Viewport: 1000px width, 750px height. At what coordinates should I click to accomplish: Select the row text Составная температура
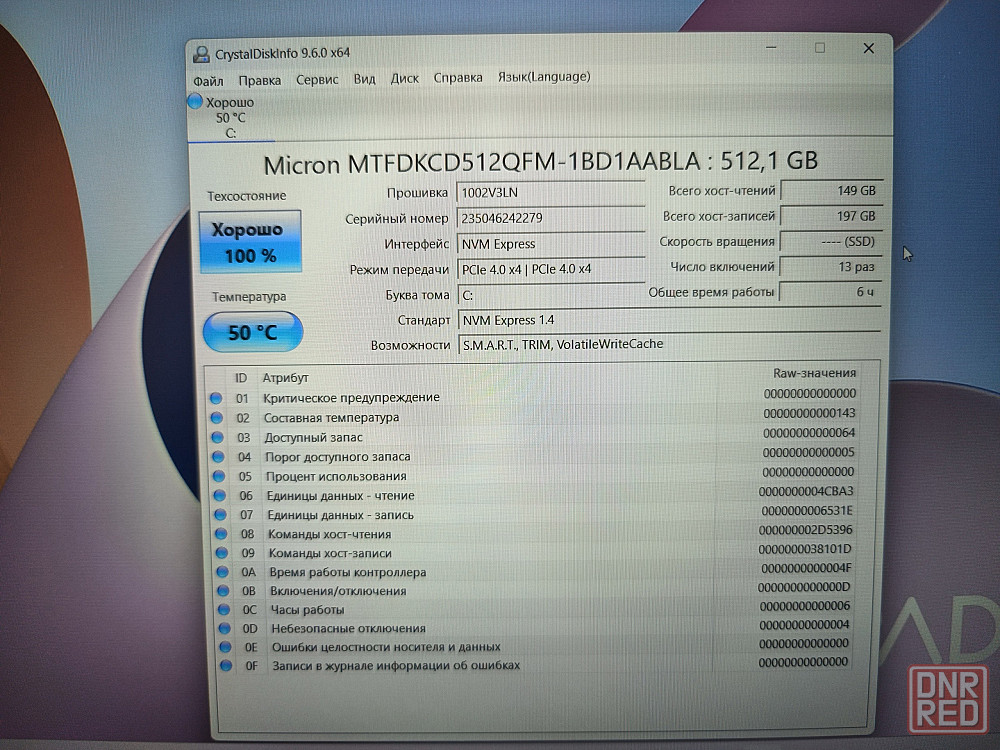332,417
